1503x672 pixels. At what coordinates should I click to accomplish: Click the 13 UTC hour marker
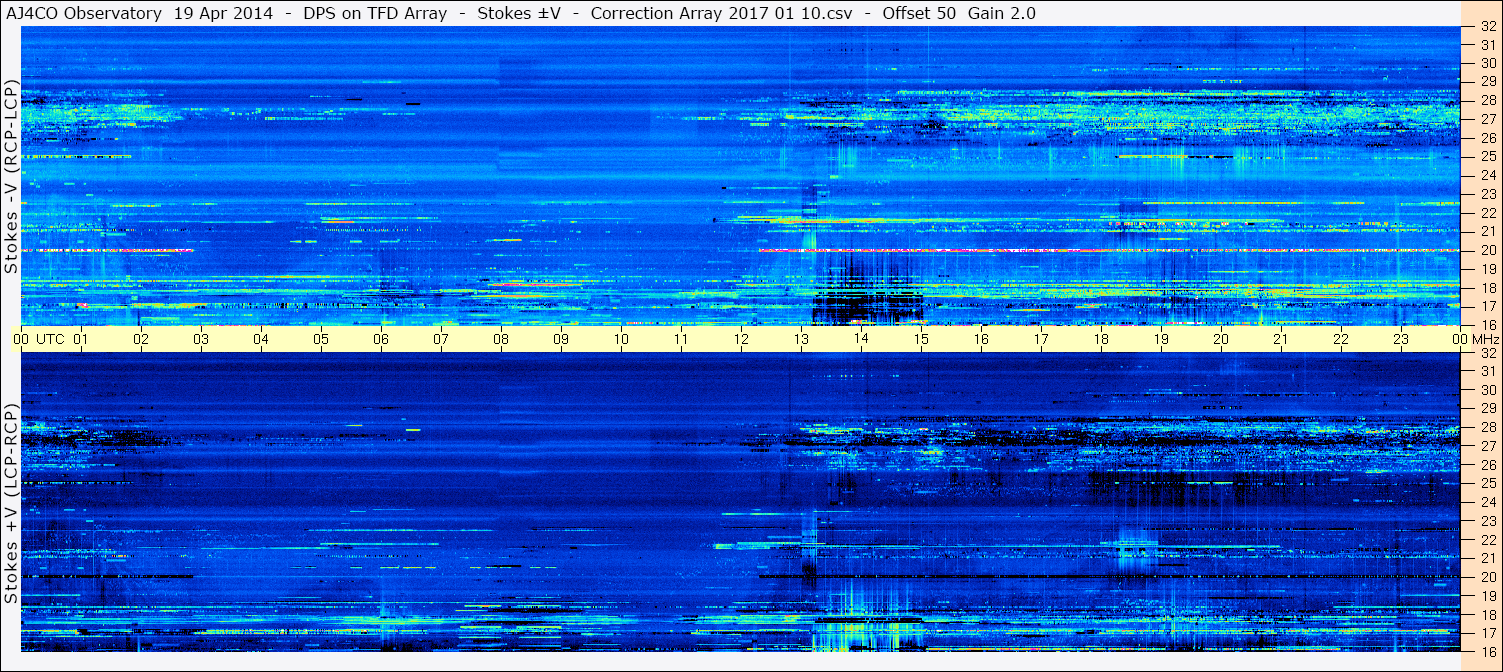801,339
